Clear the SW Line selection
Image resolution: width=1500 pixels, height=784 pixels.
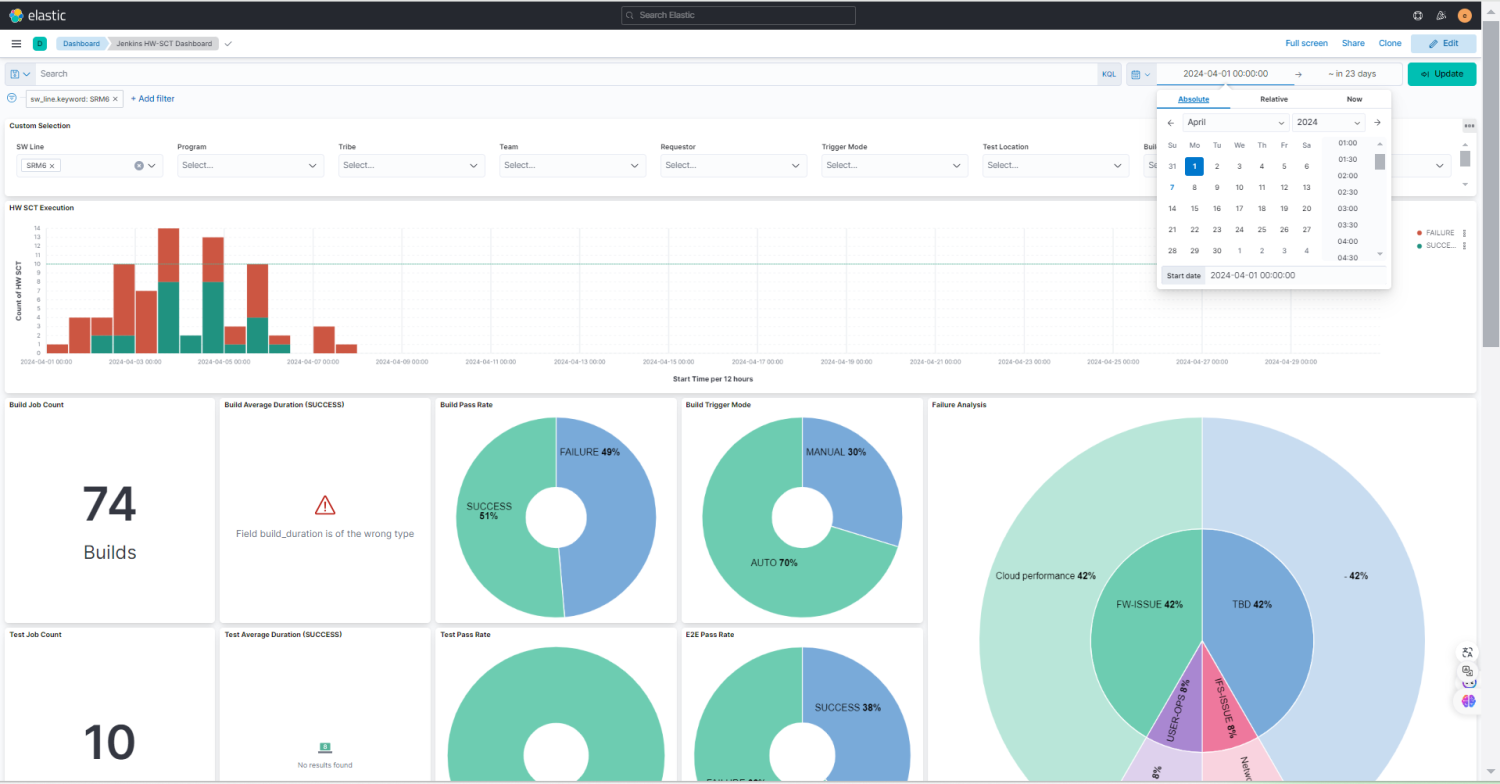139,166
